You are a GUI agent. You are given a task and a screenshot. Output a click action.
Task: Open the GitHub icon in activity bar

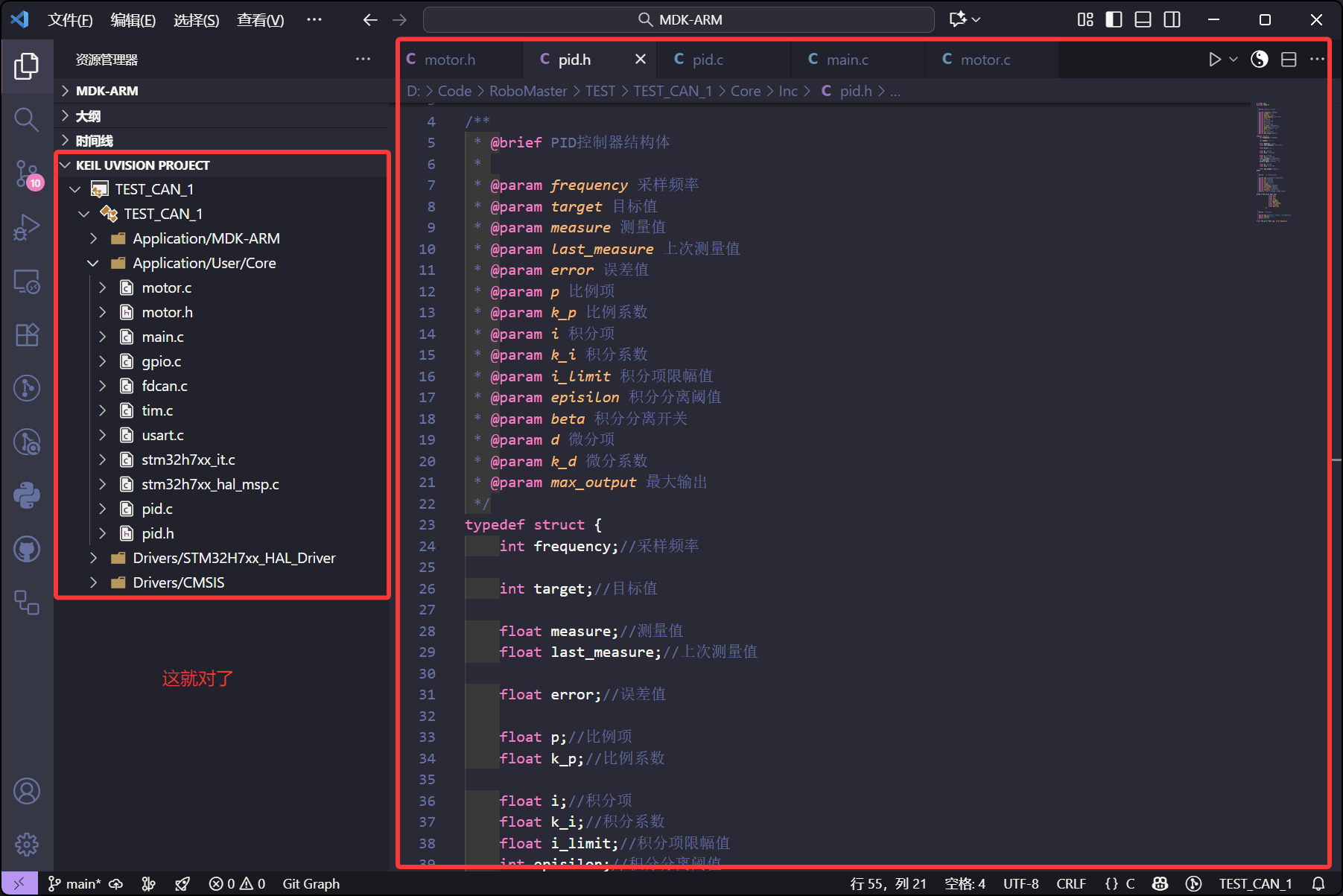(x=27, y=550)
